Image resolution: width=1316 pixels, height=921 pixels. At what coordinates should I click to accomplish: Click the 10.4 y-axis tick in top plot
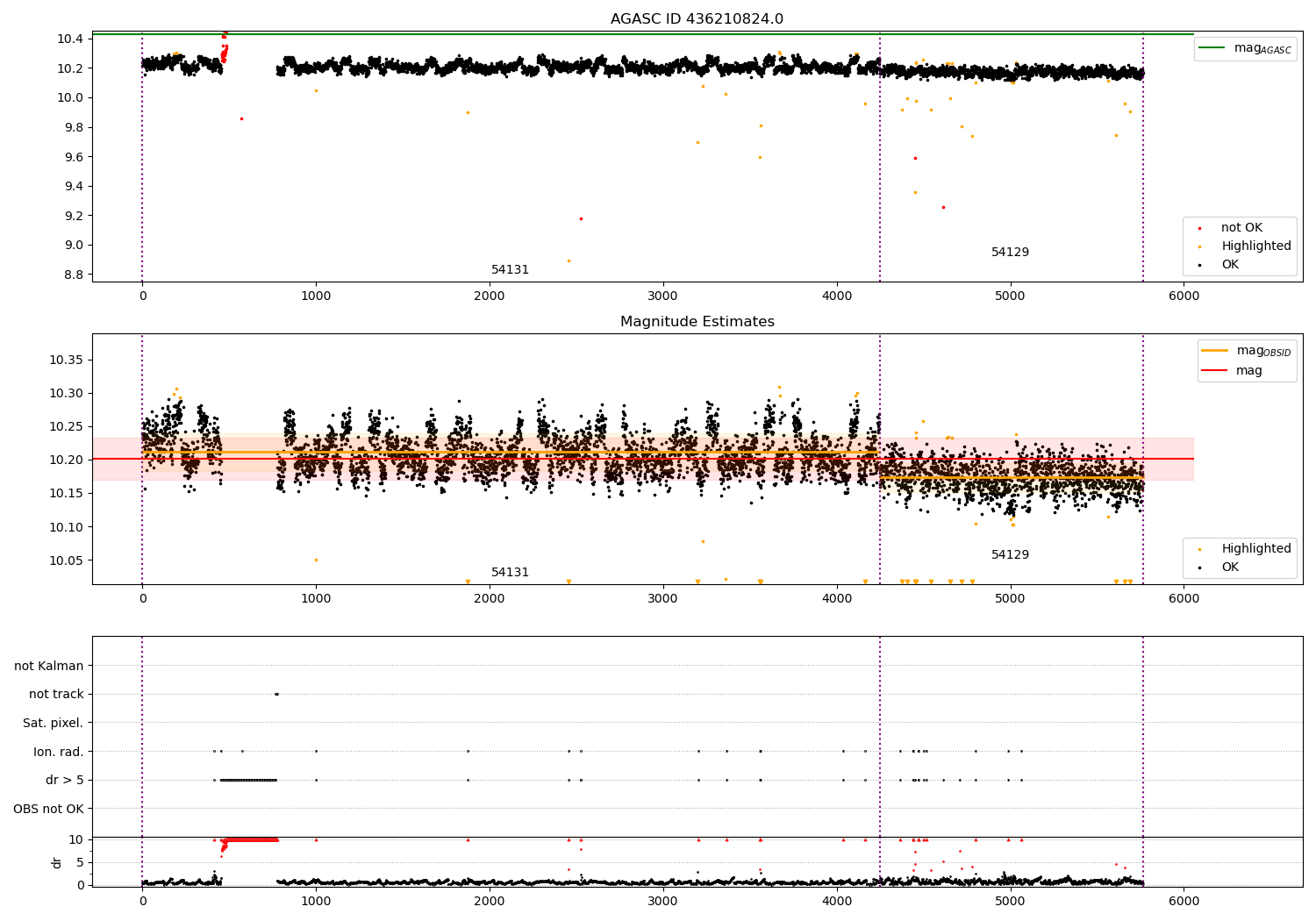71,39
